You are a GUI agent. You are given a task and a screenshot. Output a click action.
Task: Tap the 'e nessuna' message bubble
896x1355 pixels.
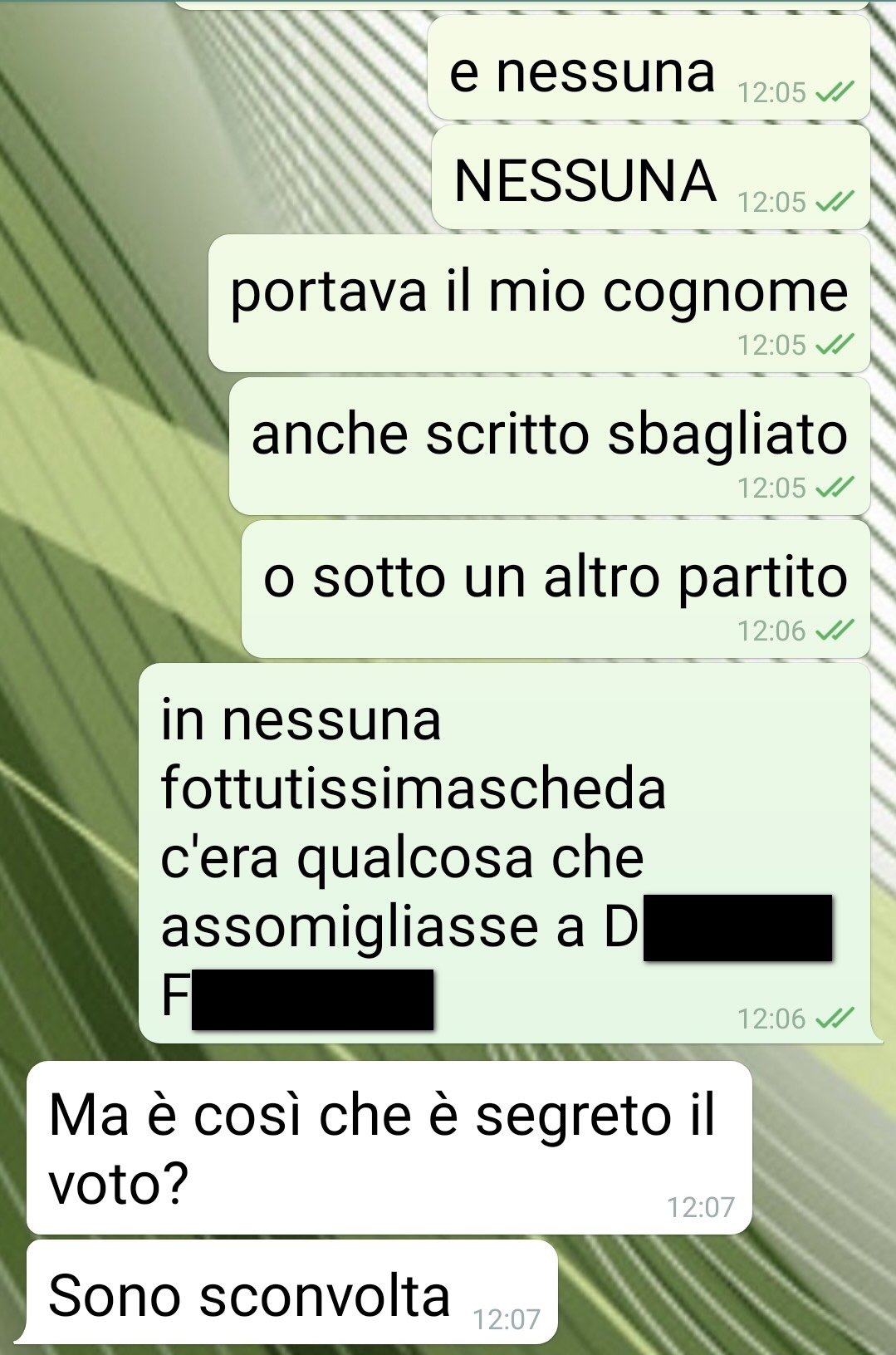tap(649, 67)
